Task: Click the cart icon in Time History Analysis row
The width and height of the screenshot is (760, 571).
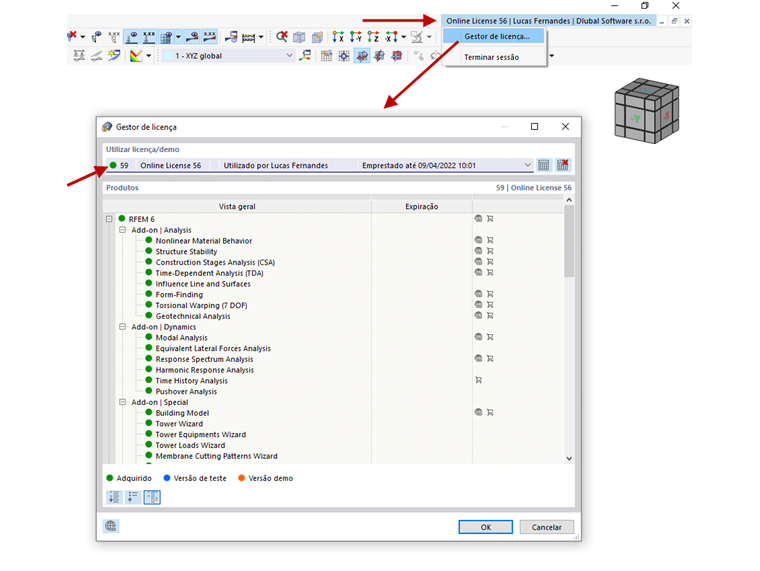Action: (478, 381)
